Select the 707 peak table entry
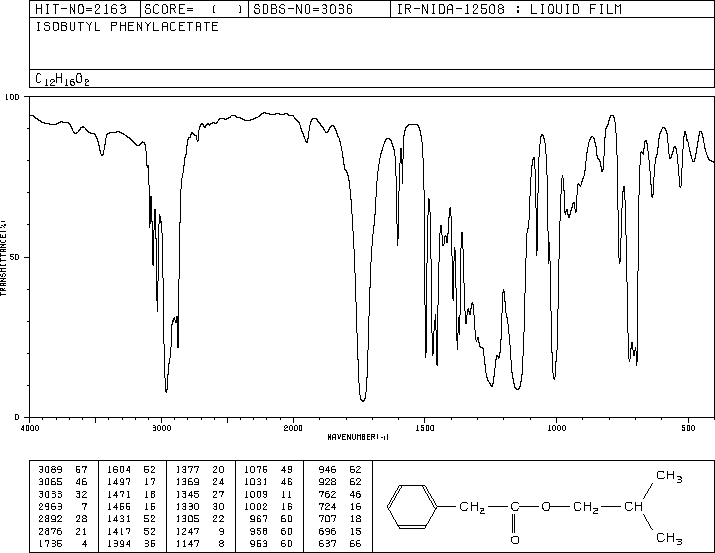715x553 pixels. tap(340, 519)
